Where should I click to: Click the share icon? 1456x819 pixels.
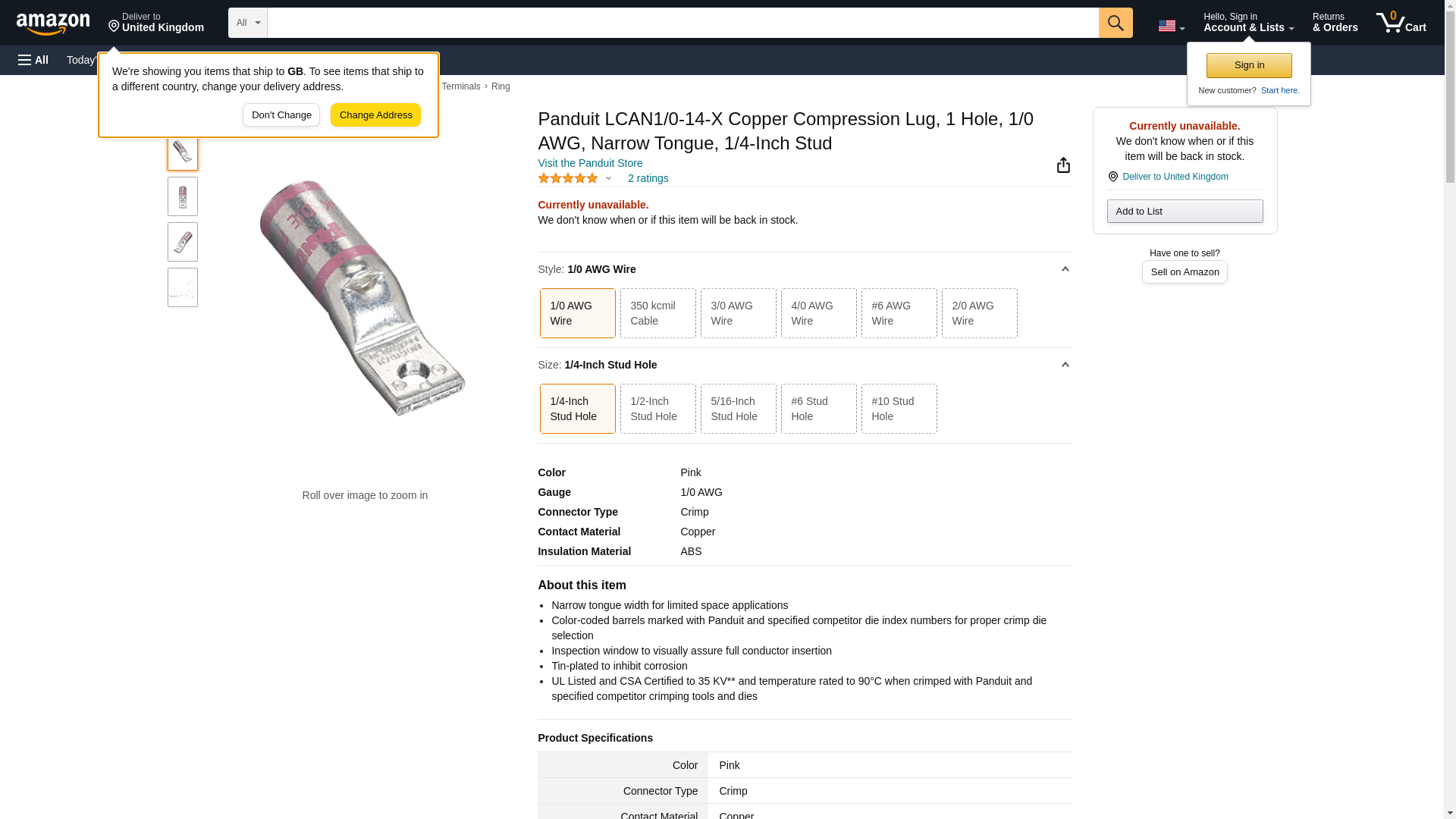[x=1063, y=165]
